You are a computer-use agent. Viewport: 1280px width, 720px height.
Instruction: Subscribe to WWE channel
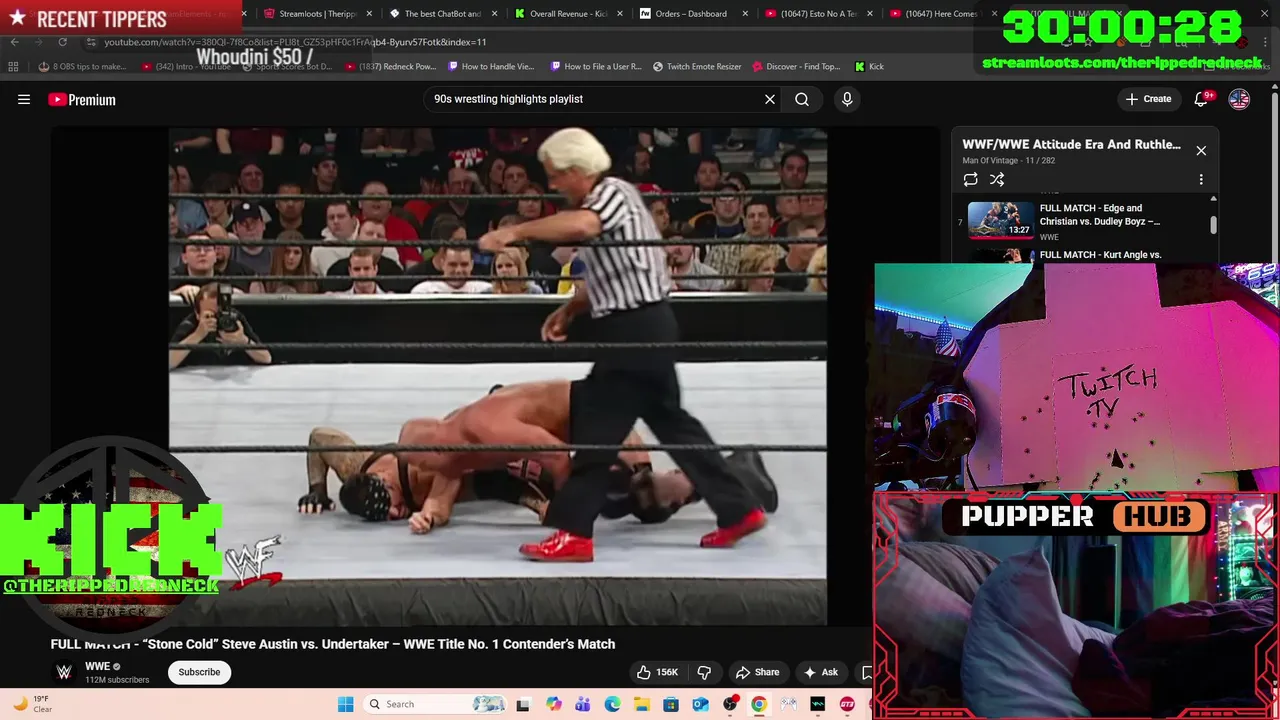[x=199, y=672]
